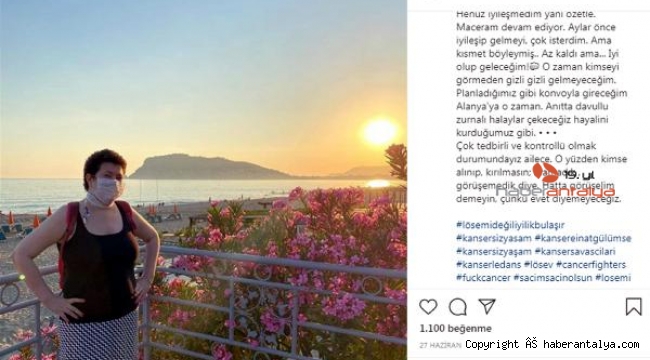Open hashtag #kansersavascilari
This screenshot has height=360, width=650.
[575, 252]
